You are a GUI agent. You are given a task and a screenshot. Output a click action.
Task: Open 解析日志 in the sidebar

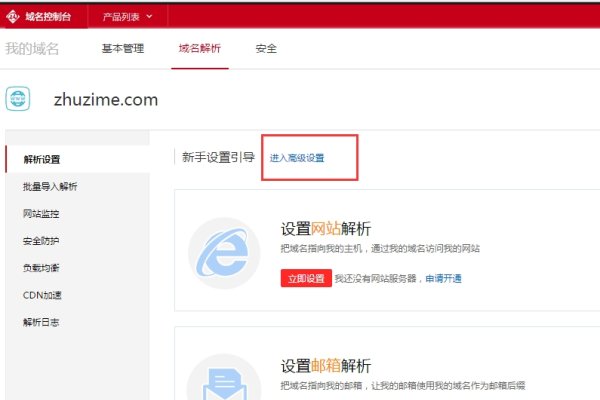(41, 322)
